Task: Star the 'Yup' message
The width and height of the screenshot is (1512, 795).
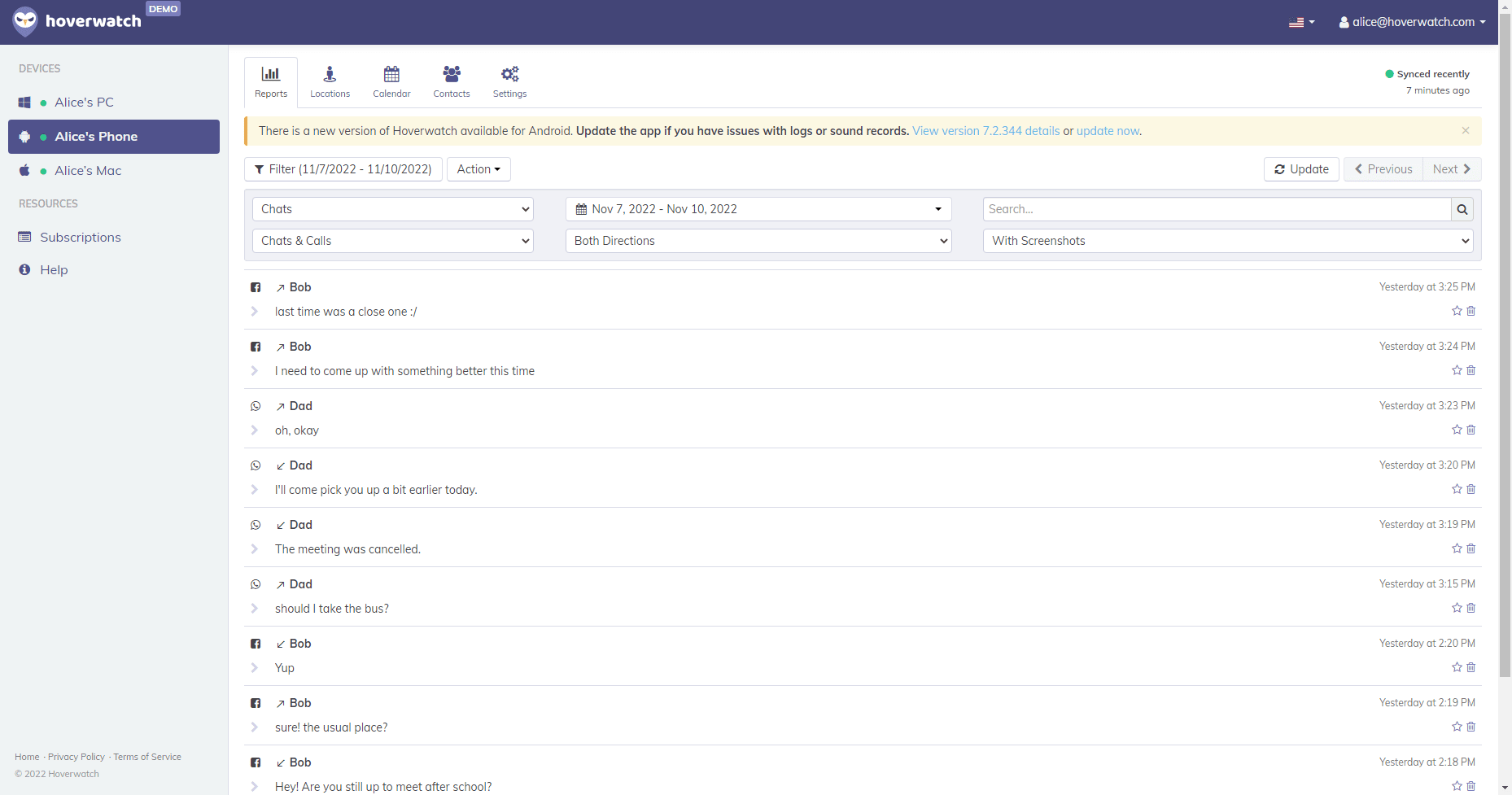Action: tap(1457, 667)
